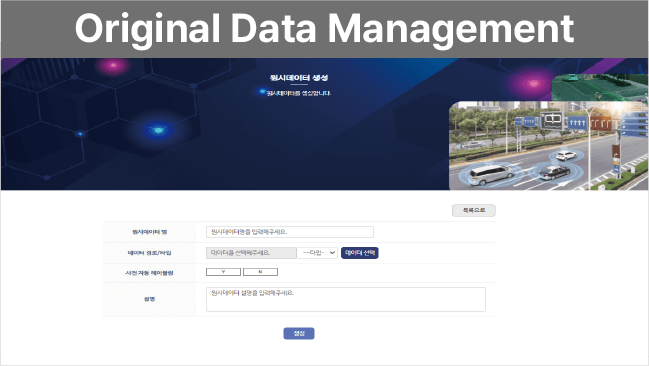649x366 pixels.
Task: Click the dark blue 데이터 선택 button
Action: pyautogui.click(x=360, y=253)
